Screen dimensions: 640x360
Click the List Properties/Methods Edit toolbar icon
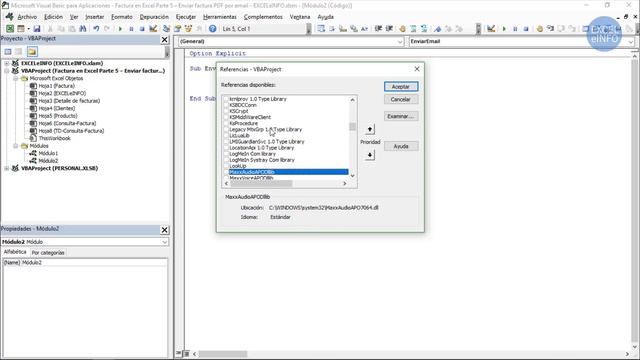click(x=321, y=29)
